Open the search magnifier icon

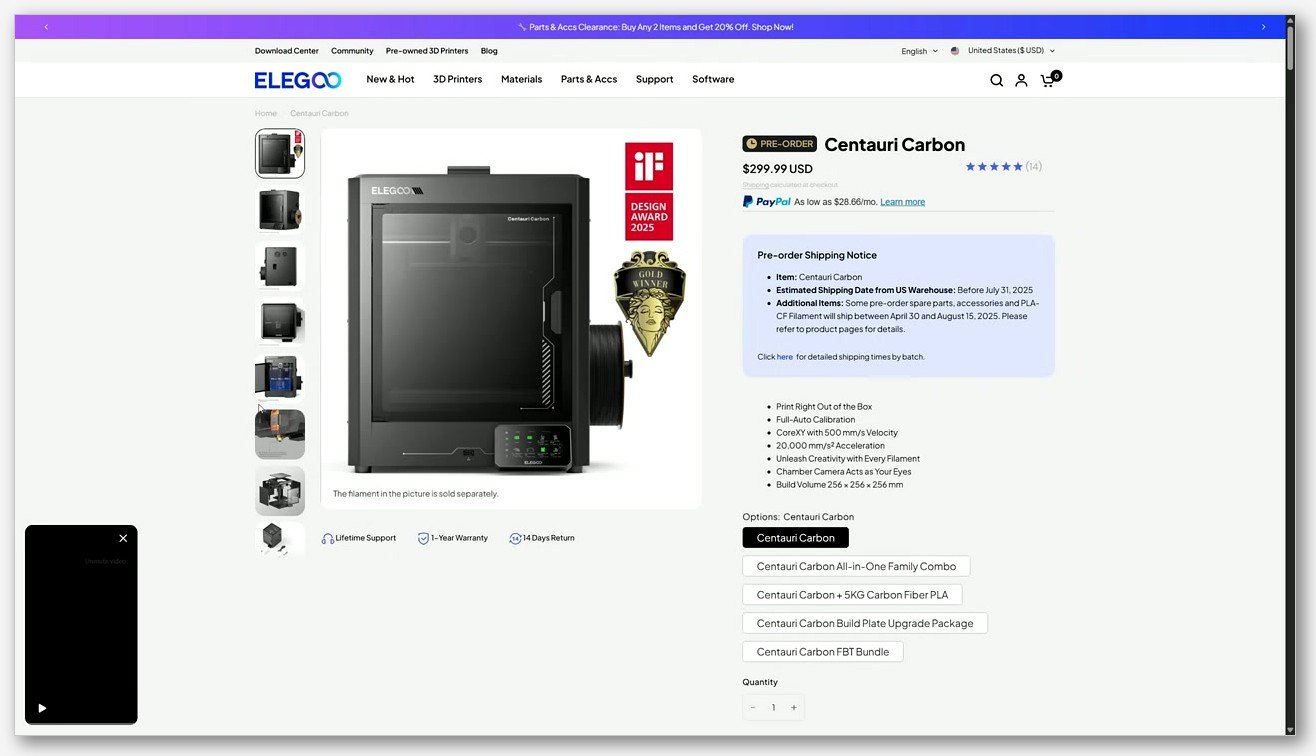[x=996, y=80]
